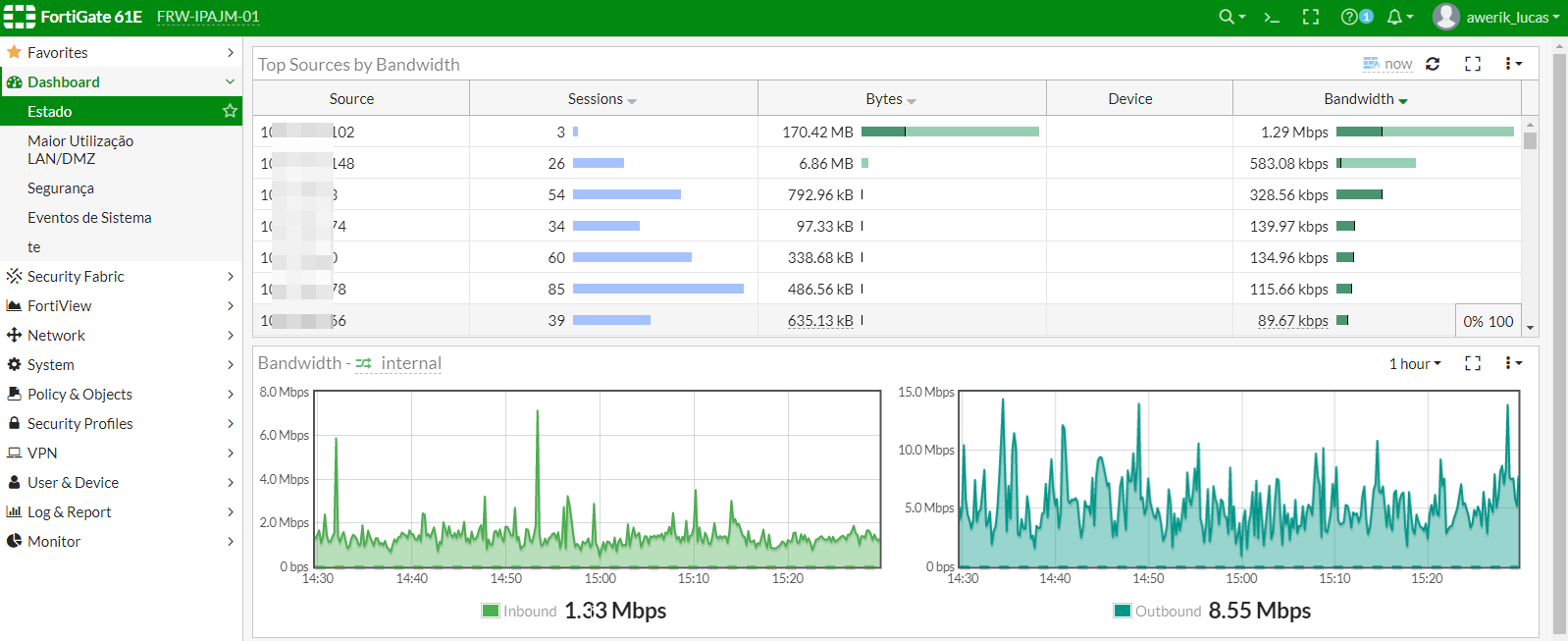Expand the Security Fabric menu
This screenshot has width=1568, height=641.
pos(121,276)
